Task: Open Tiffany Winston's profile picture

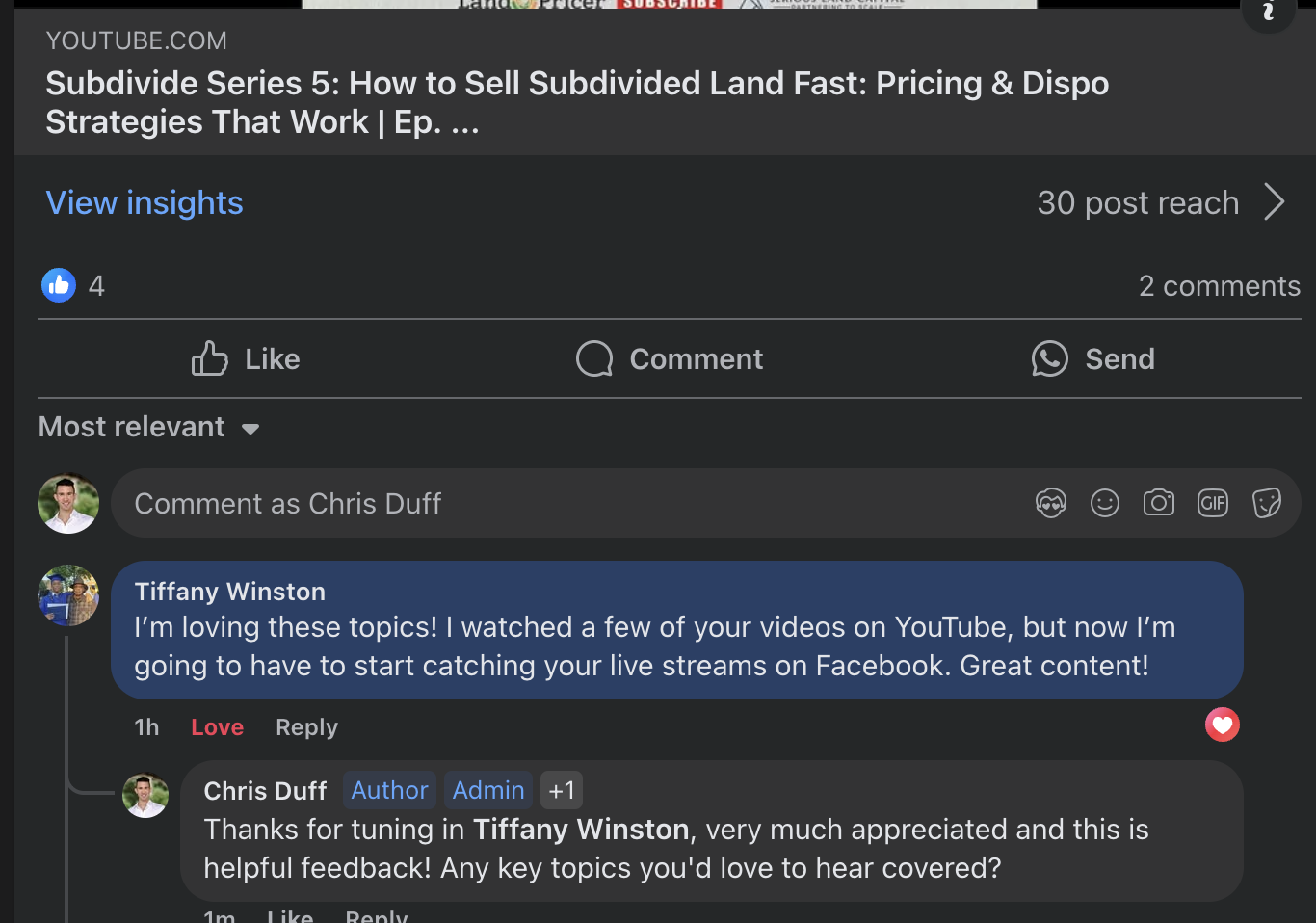Action: click(x=68, y=595)
